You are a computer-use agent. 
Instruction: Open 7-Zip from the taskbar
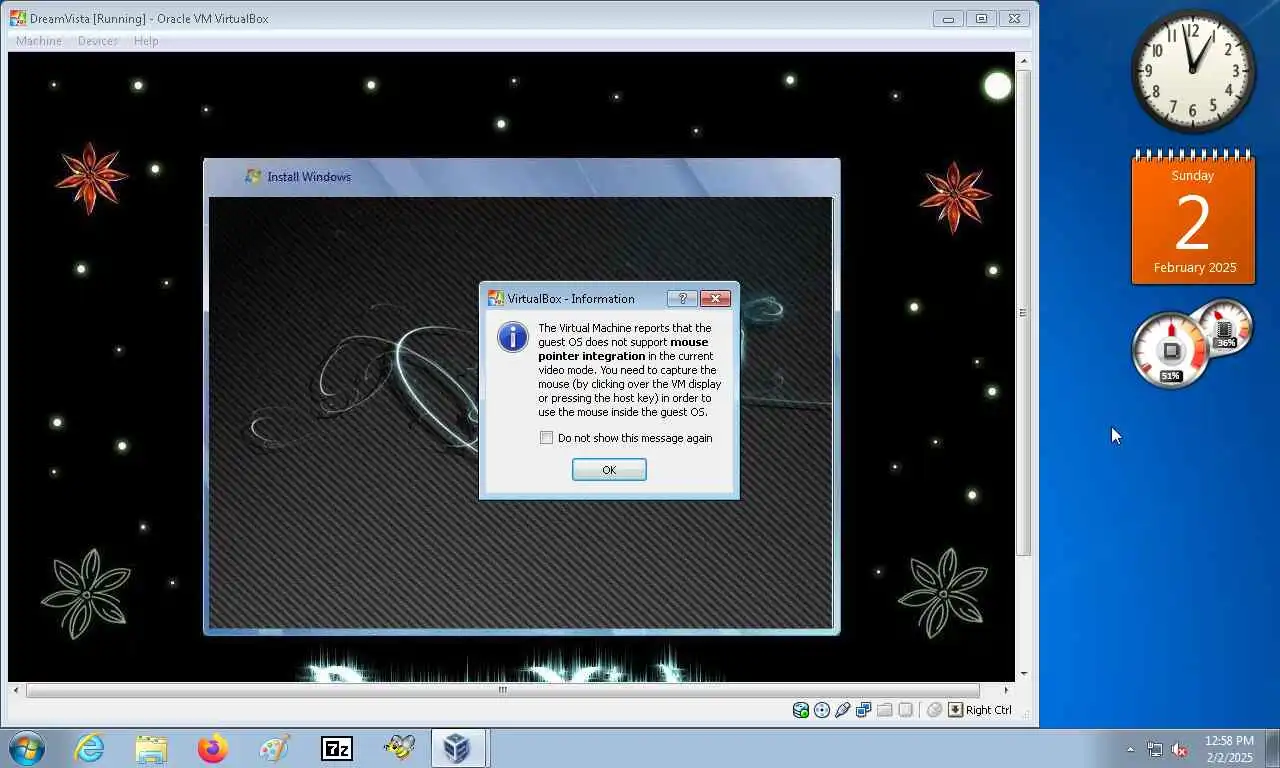pyautogui.click(x=336, y=748)
